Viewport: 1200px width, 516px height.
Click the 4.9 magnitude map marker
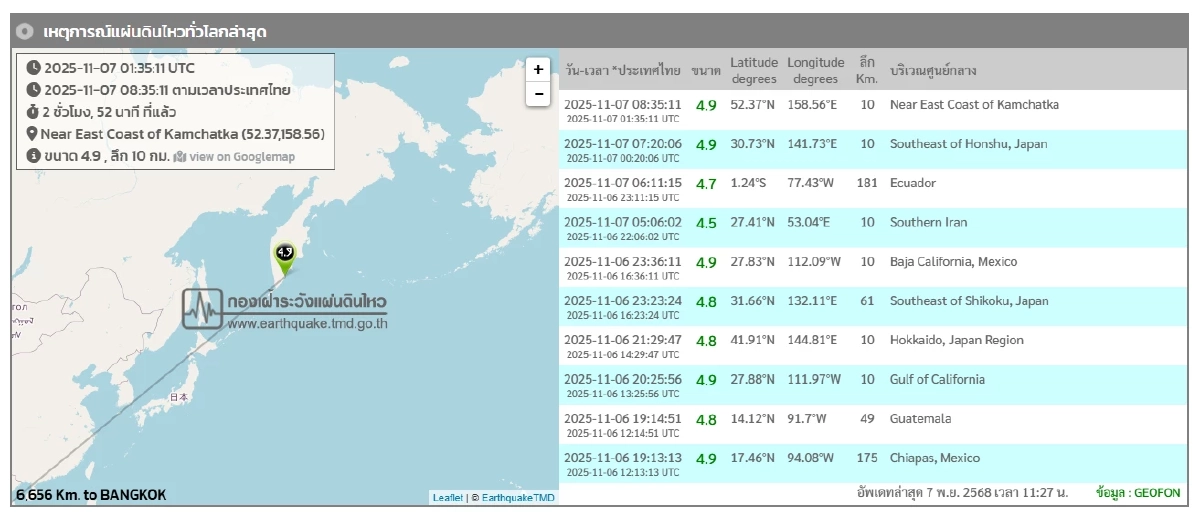(x=285, y=256)
